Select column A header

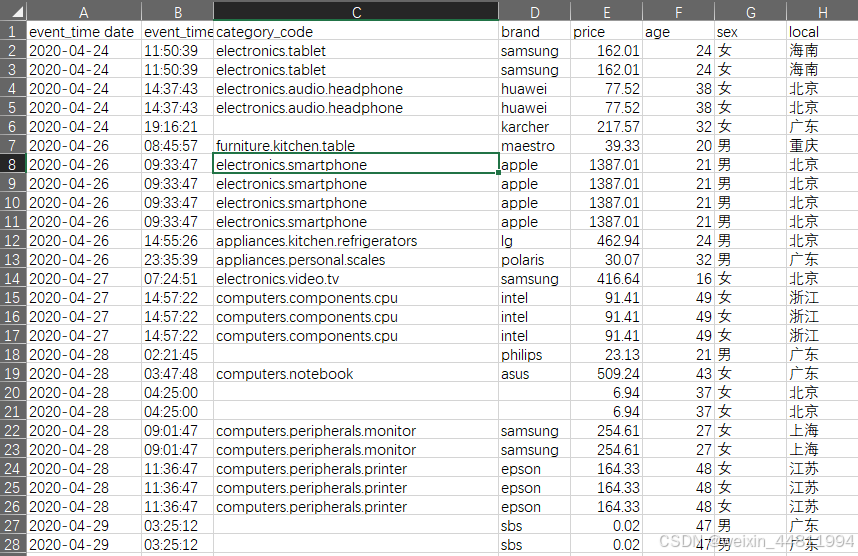click(84, 11)
